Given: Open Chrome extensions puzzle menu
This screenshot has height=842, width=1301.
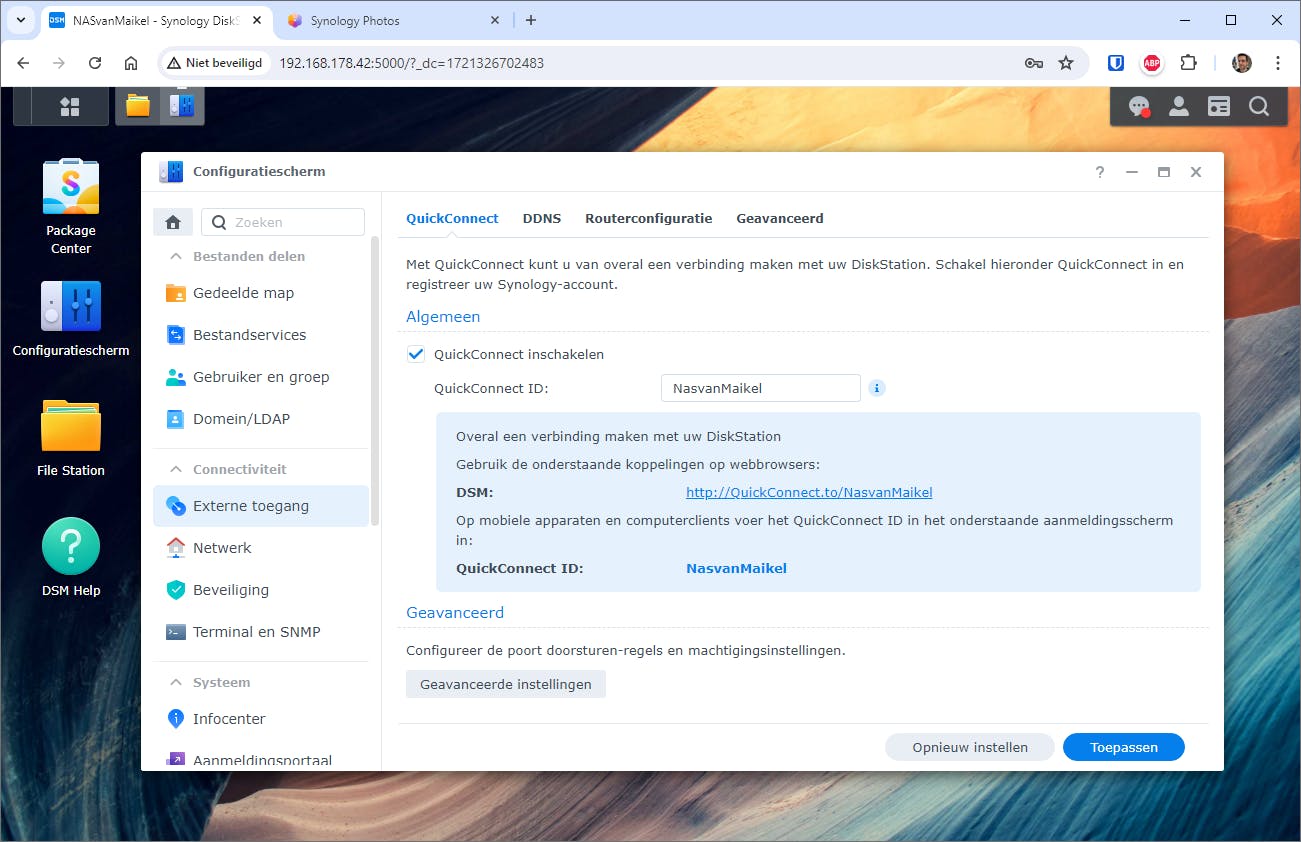Looking at the screenshot, I should point(1188,63).
